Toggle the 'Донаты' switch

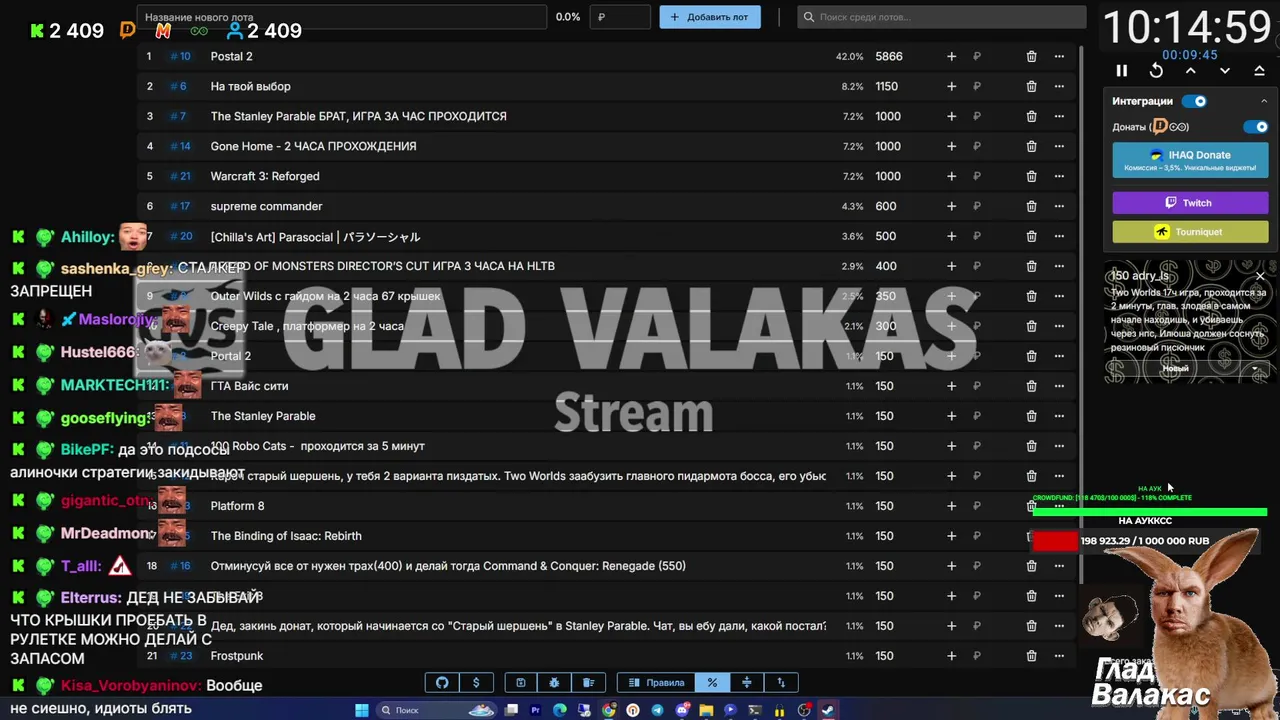(x=1255, y=127)
